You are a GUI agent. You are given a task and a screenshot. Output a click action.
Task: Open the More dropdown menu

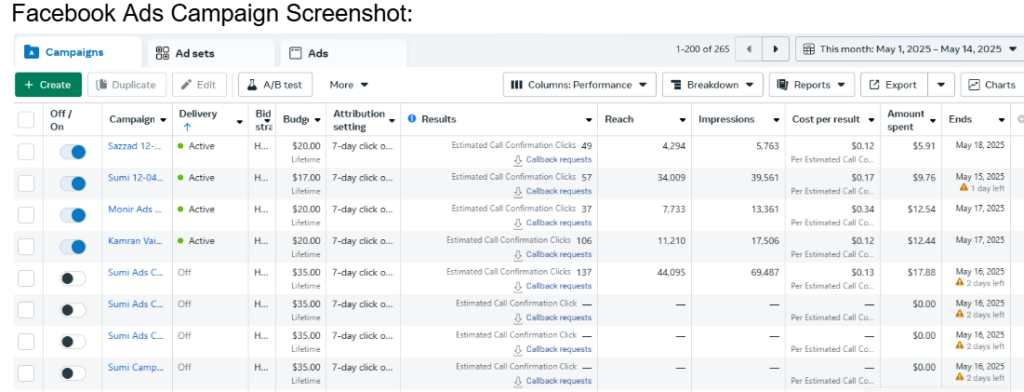point(349,85)
